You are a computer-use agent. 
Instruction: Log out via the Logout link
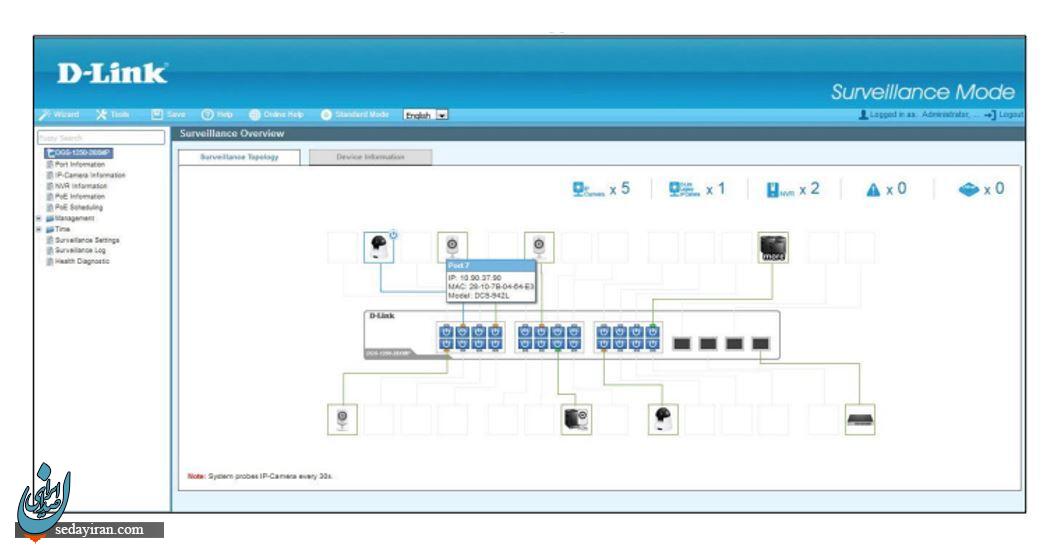1004,115
